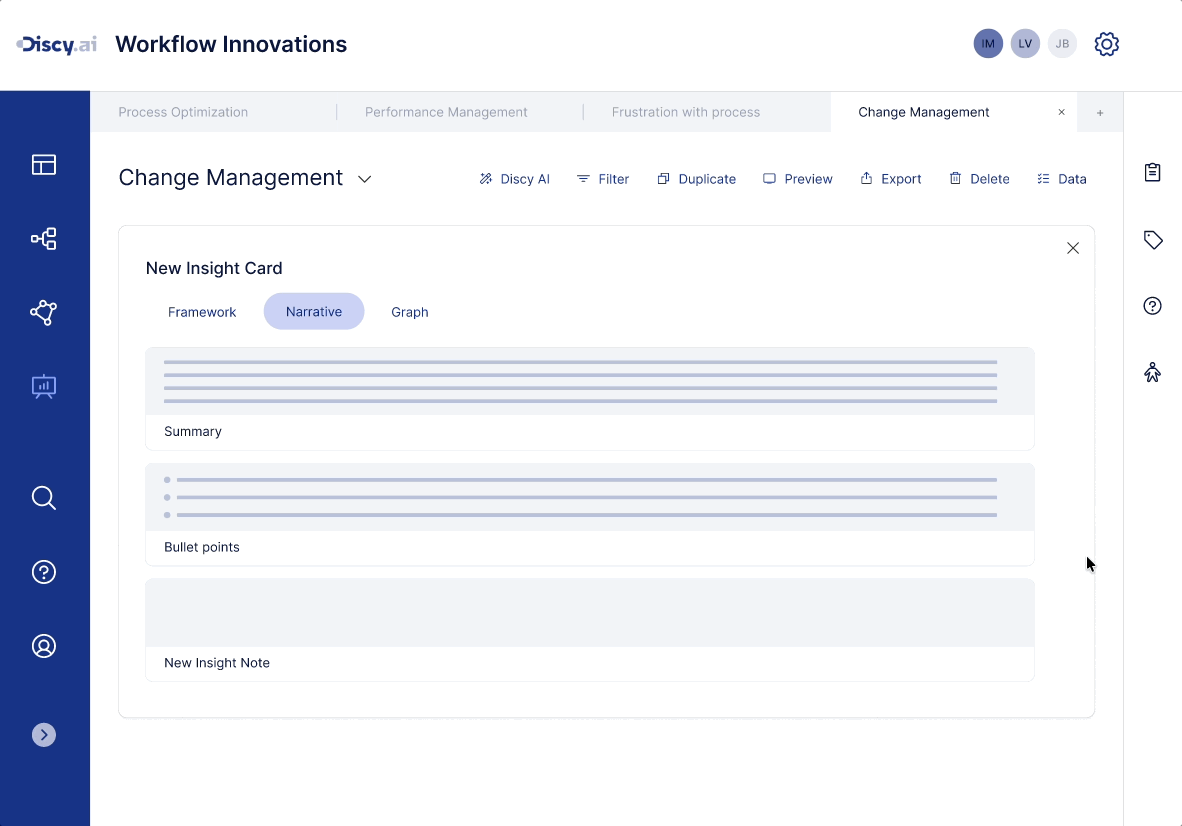Screen dimensions: 1182x826
Task: Select the workflow diagram icon in the left sidebar
Action: pos(44,239)
